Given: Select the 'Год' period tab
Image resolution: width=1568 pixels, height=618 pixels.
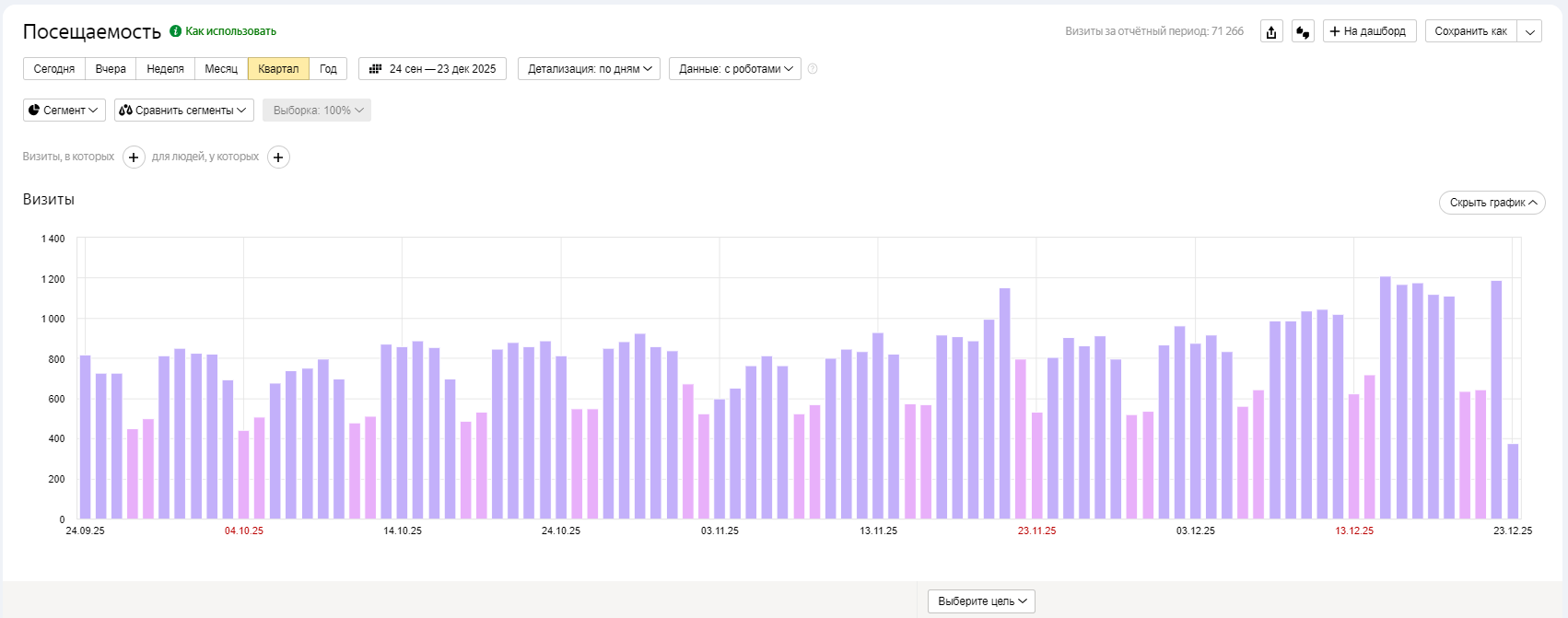Looking at the screenshot, I should [x=328, y=69].
